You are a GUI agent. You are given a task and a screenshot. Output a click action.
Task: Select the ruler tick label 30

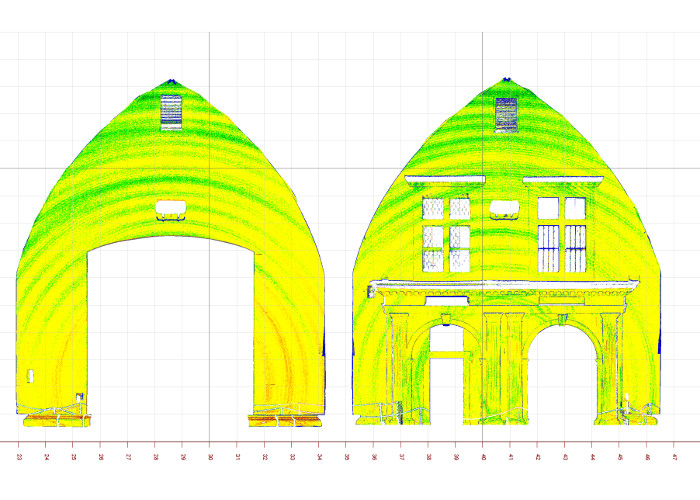pos(211,457)
